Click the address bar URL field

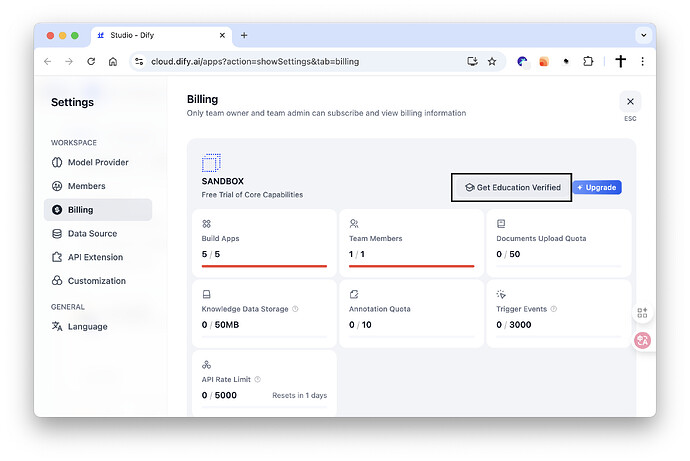pyautogui.click(x=300, y=61)
